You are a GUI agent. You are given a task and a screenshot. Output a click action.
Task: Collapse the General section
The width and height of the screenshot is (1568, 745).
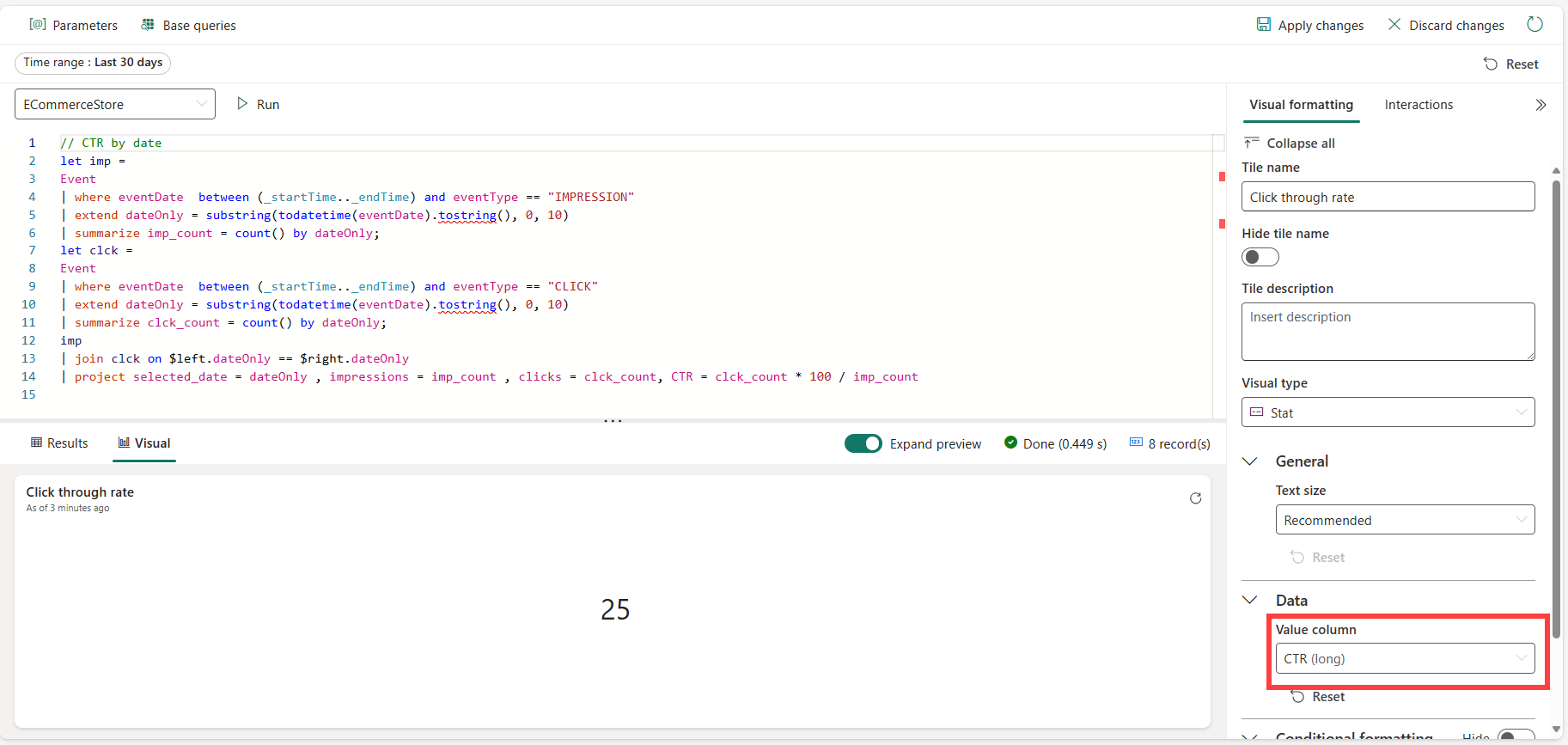(x=1251, y=461)
